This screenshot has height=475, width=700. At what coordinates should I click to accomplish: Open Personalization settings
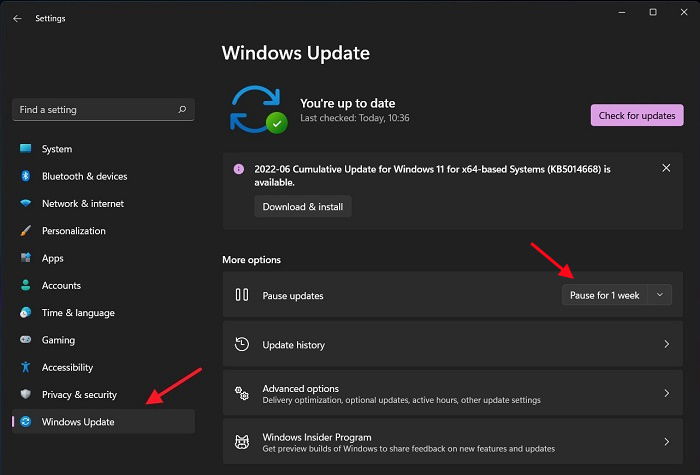pos(104,231)
